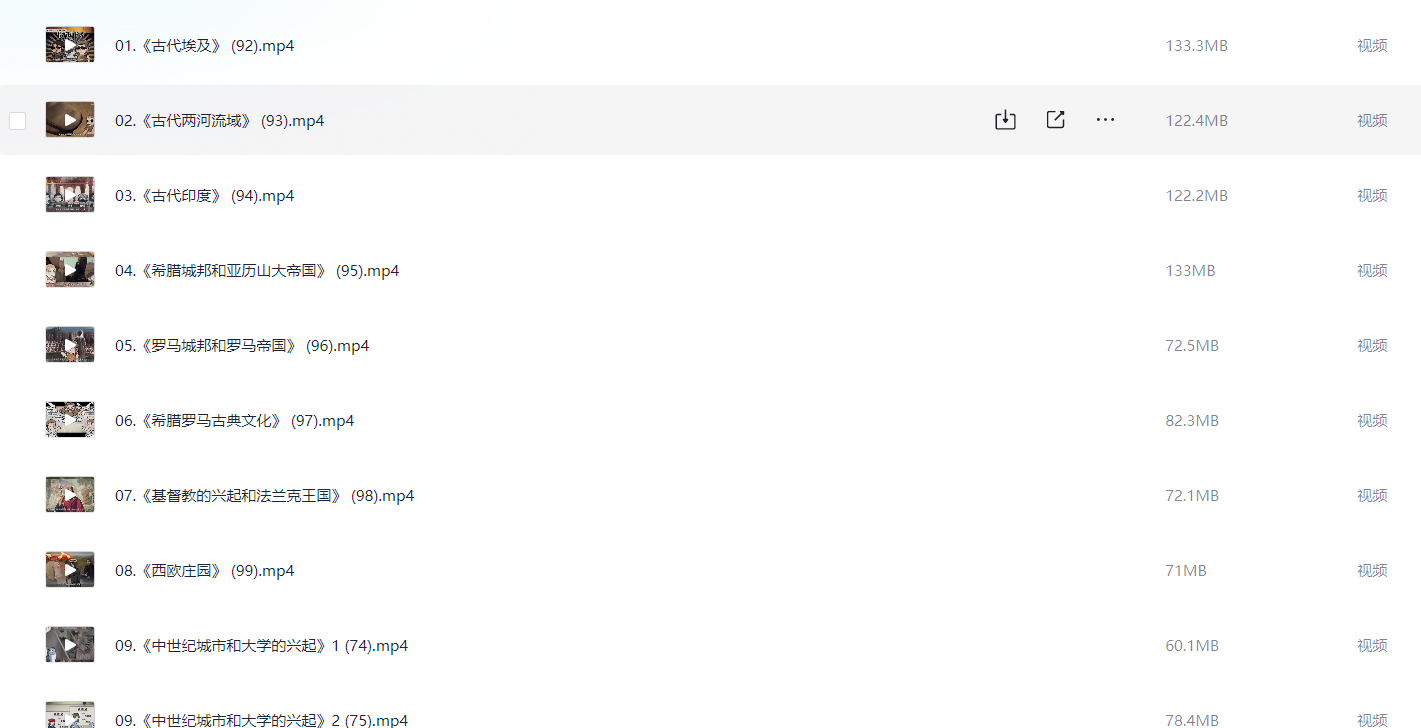The image size is (1421, 728).
Task: Play 06.《希腊罗马古典文化》 video thumbnail
Action: tap(70, 420)
